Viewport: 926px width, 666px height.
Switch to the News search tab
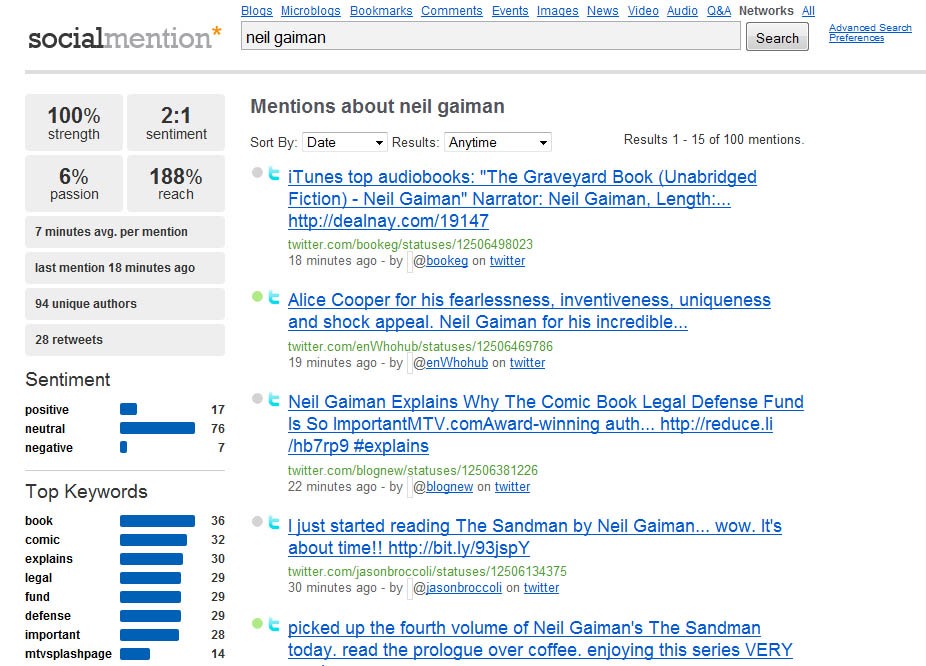pyautogui.click(x=602, y=11)
